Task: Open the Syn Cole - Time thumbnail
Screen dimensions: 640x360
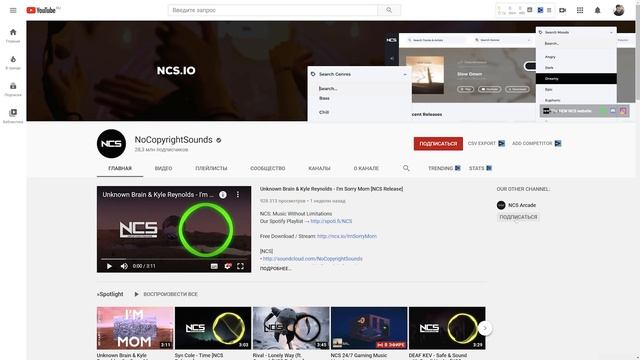Action: [x=213, y=328]
